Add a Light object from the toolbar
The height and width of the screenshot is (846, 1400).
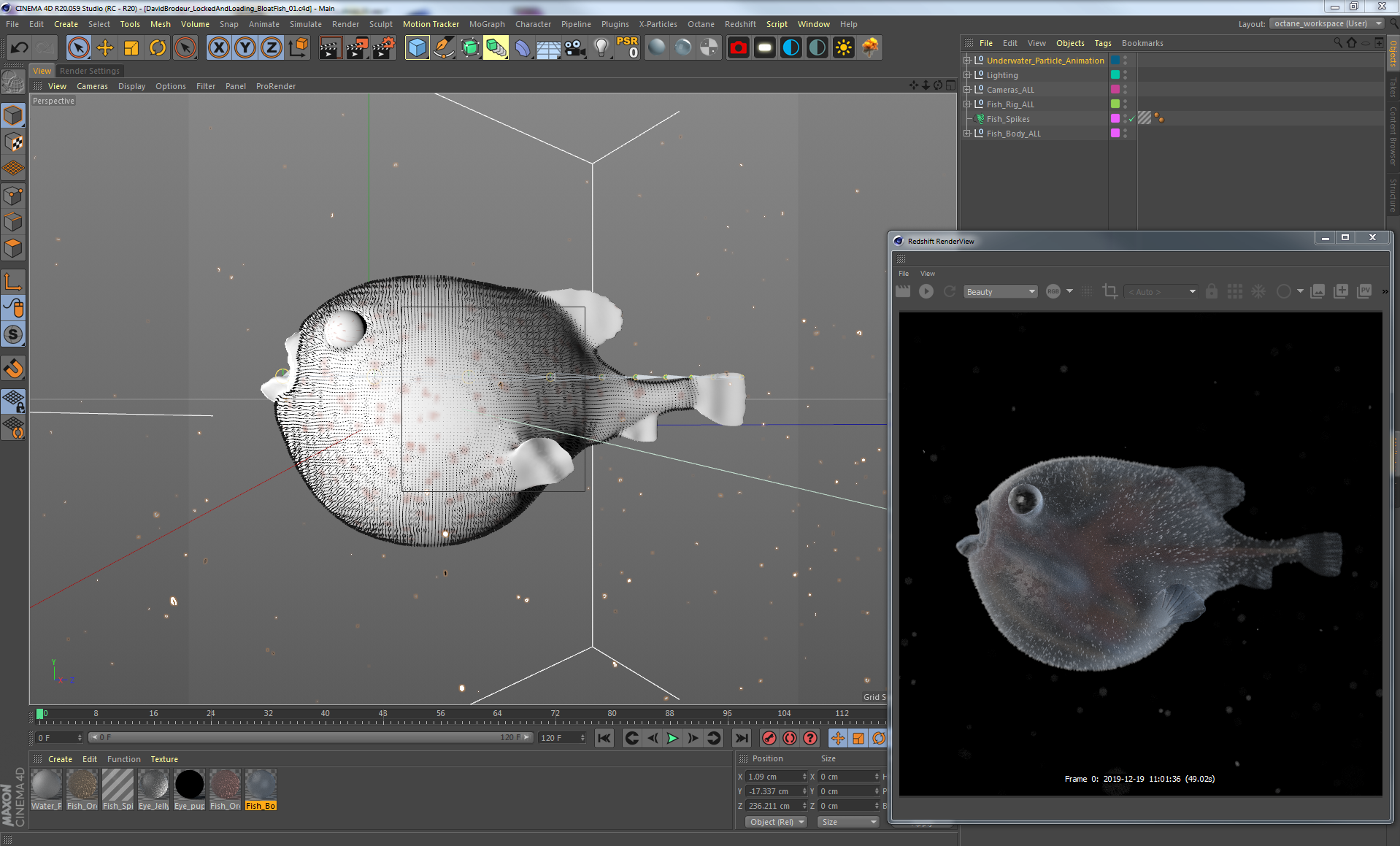601,47
